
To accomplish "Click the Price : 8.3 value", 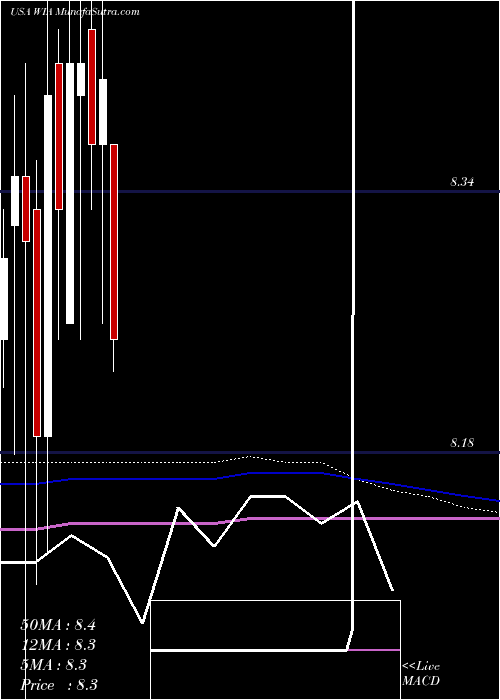I will [59, 685].
